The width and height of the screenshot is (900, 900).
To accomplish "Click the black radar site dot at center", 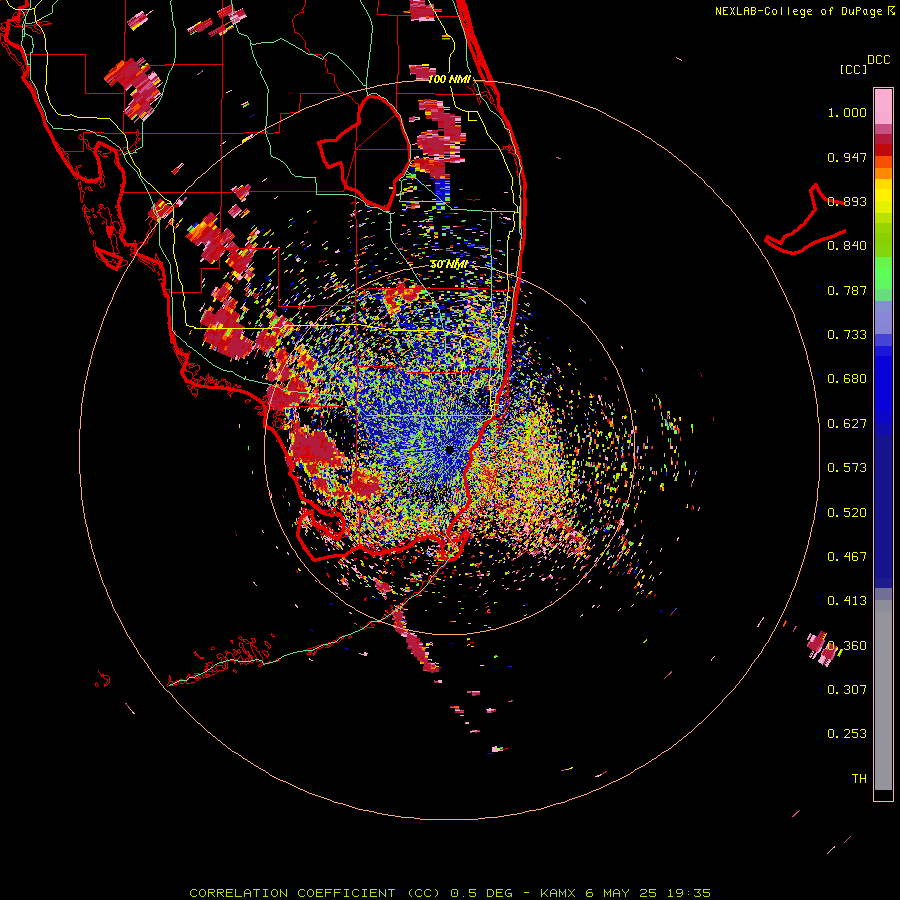I will tap(449, 450).
